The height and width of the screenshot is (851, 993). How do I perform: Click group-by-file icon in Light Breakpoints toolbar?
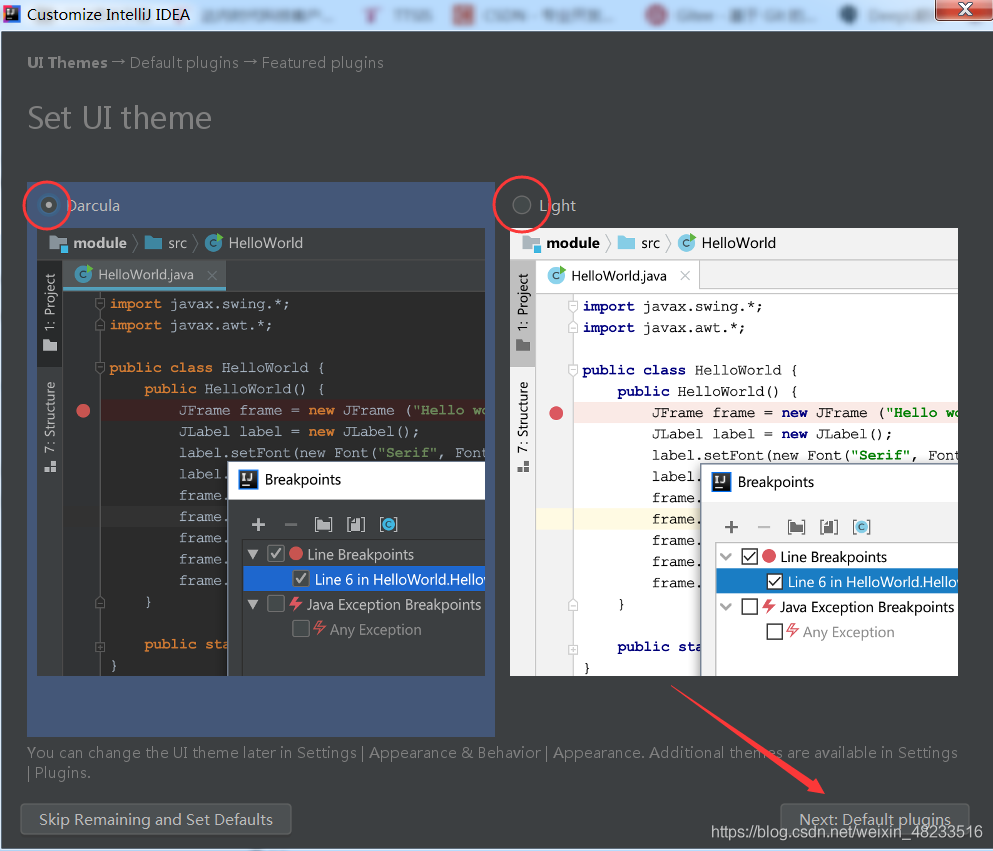(829, 527)
